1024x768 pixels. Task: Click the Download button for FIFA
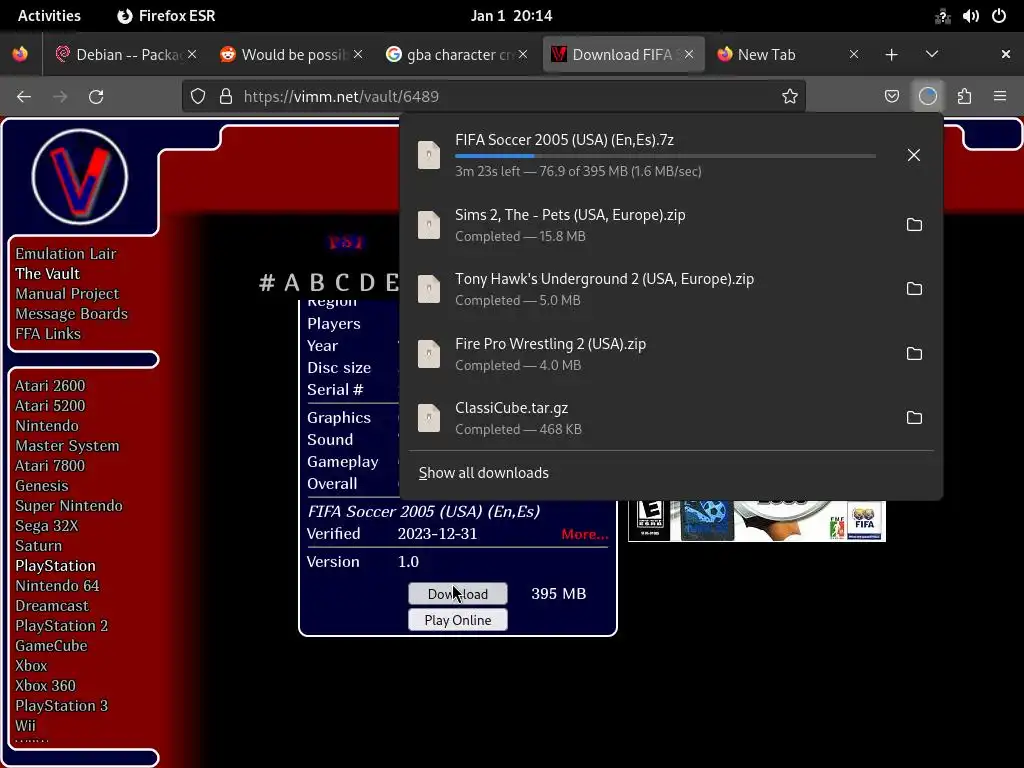(x=458, y=594)
